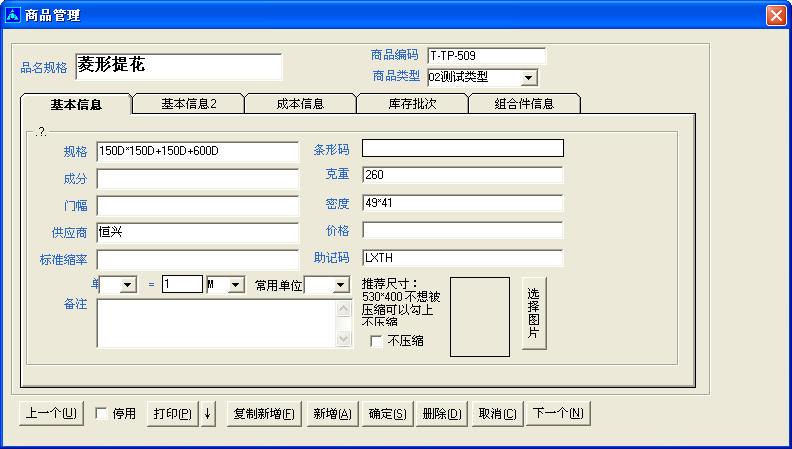Open the 组合件信息 tab
The width and height of the screenshot is (792, 449).
point(524,104)
